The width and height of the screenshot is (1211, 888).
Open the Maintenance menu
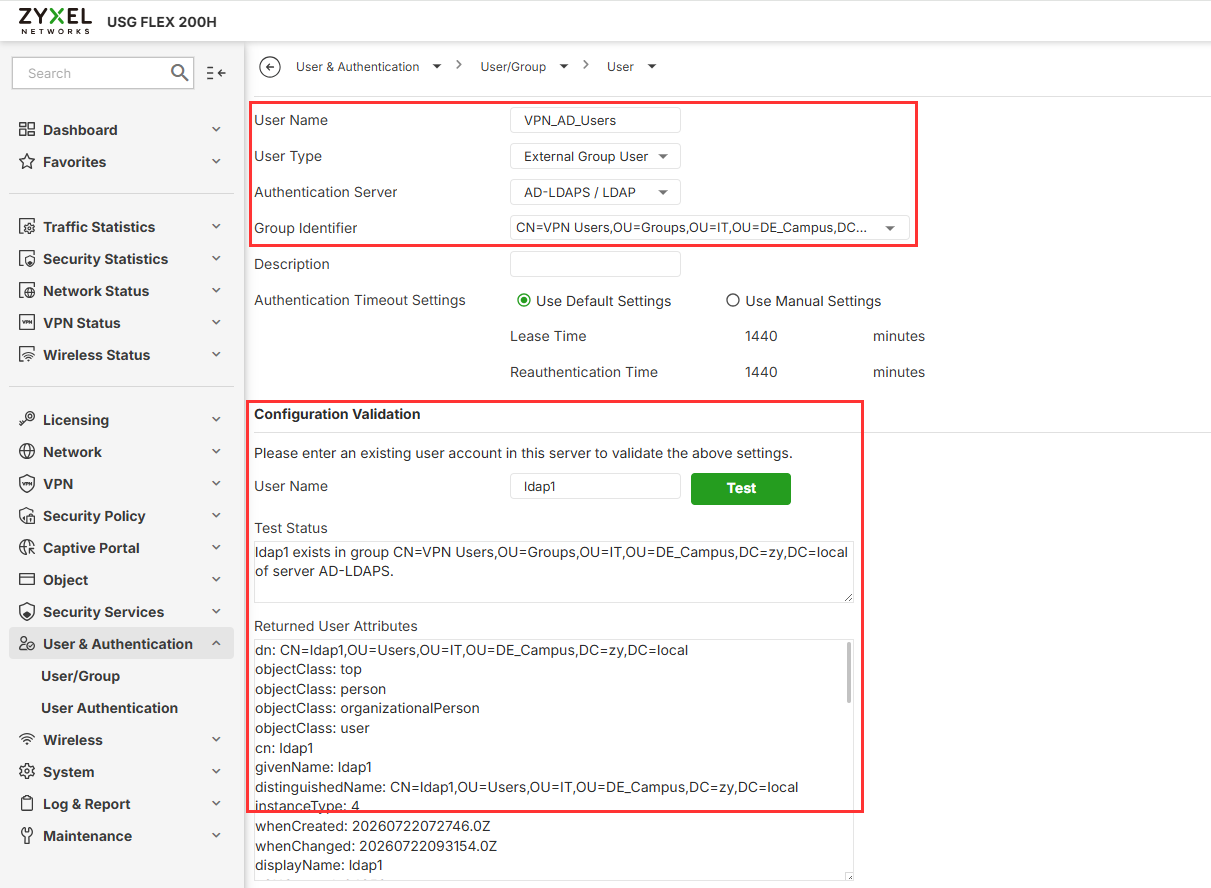(x=121, y=836)
